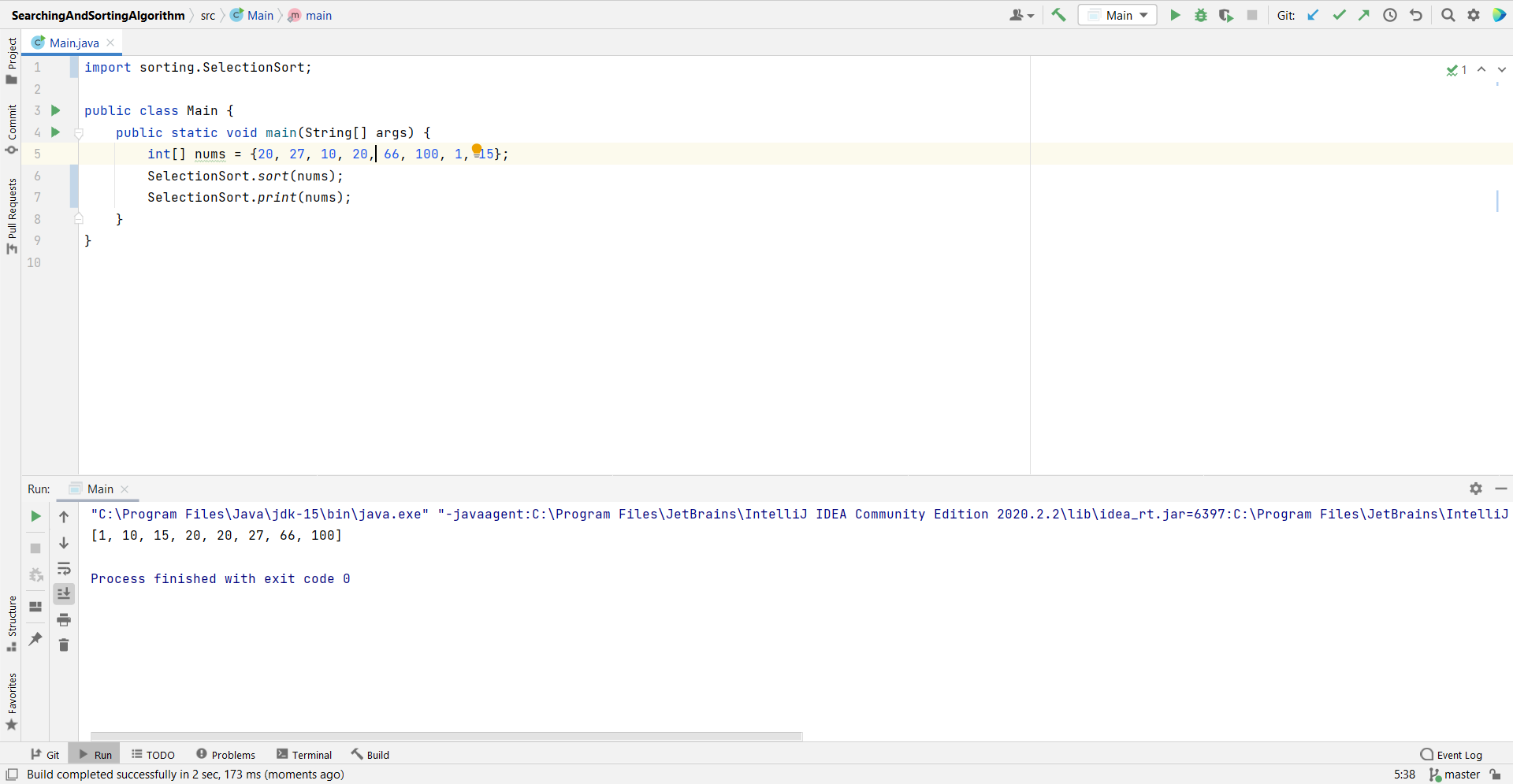Click the src breadcrumb
The height and width of the screenshot is (784, 1513).
coord(208,15)
